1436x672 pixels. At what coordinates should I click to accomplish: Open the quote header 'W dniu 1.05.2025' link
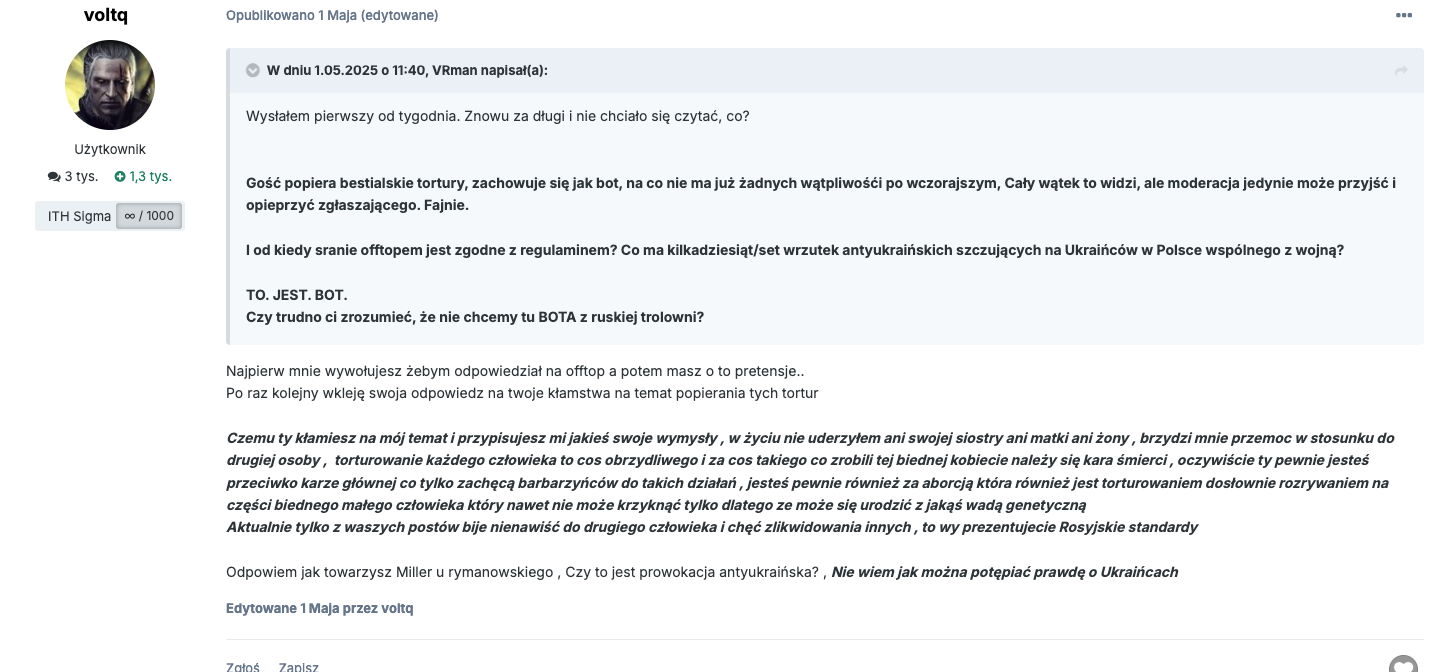(406, 70)
